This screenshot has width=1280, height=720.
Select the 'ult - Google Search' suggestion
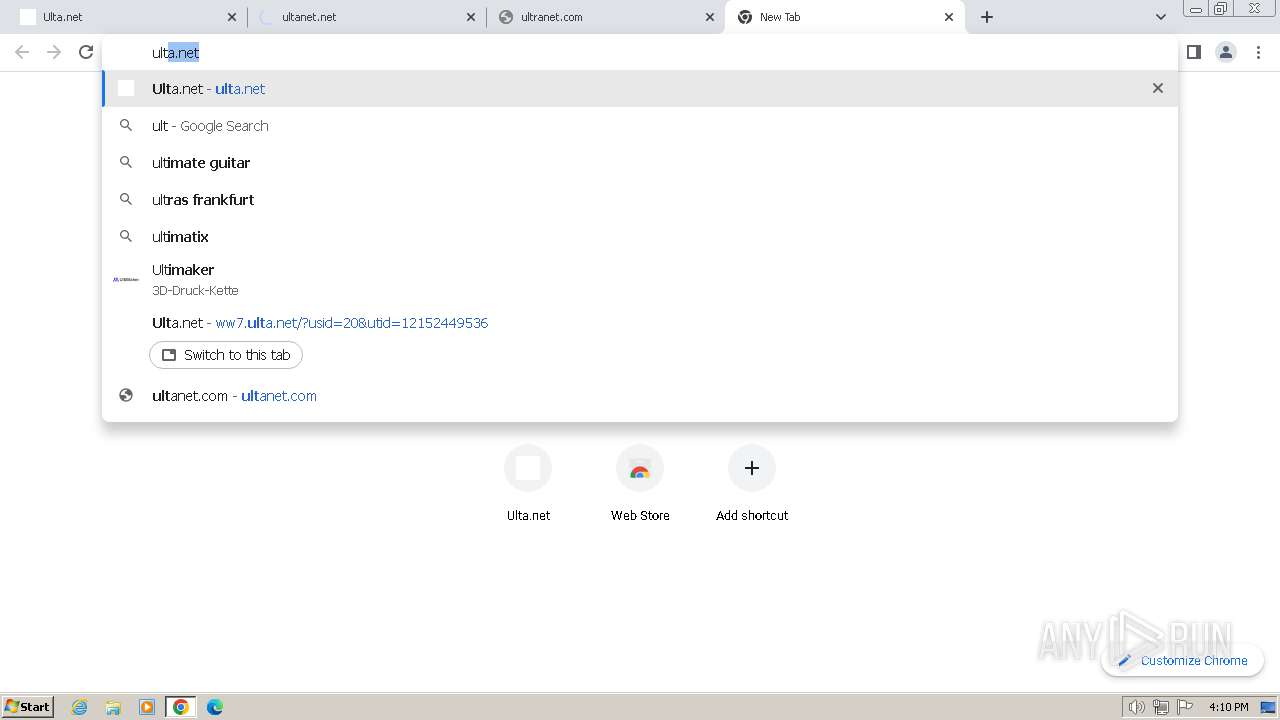[640, 126]
